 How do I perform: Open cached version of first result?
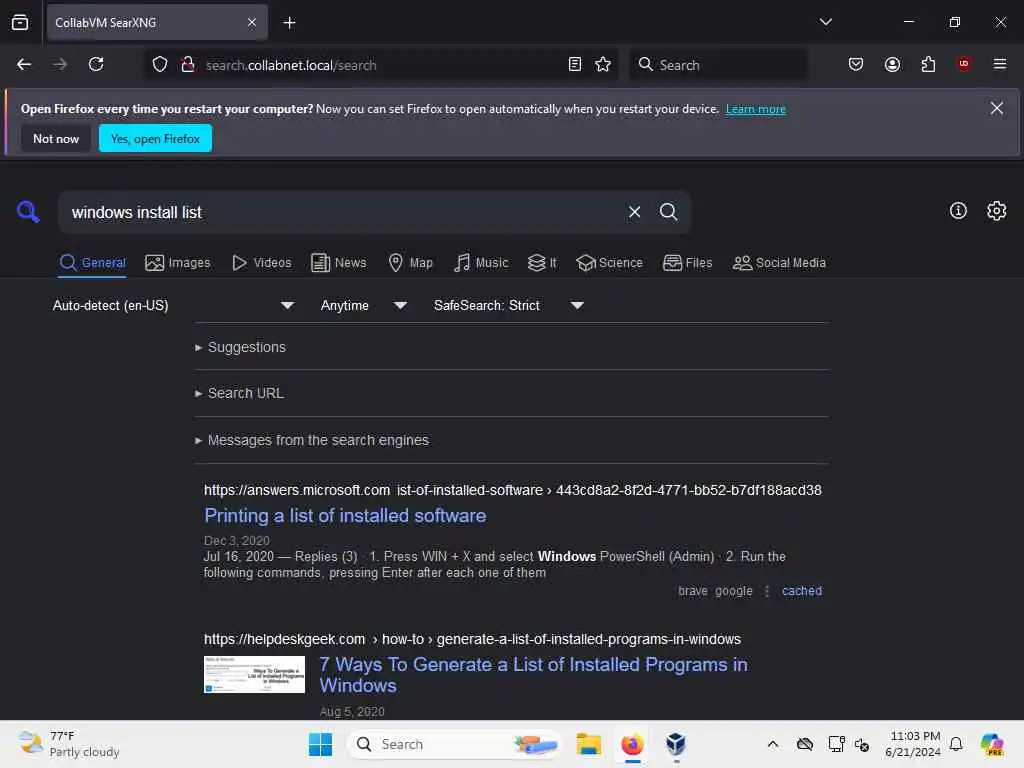(x=802, y=590)
